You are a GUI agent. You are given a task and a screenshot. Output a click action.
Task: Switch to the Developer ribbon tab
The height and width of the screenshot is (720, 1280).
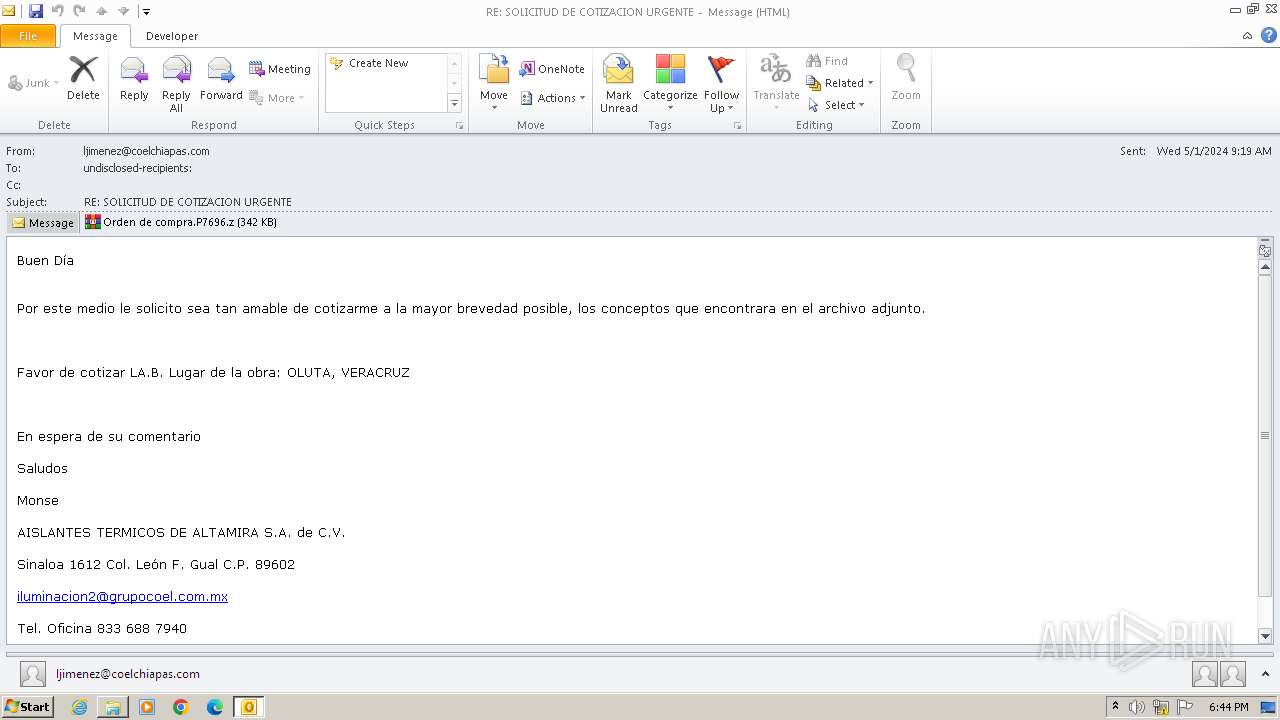click(x=172, y=36)
